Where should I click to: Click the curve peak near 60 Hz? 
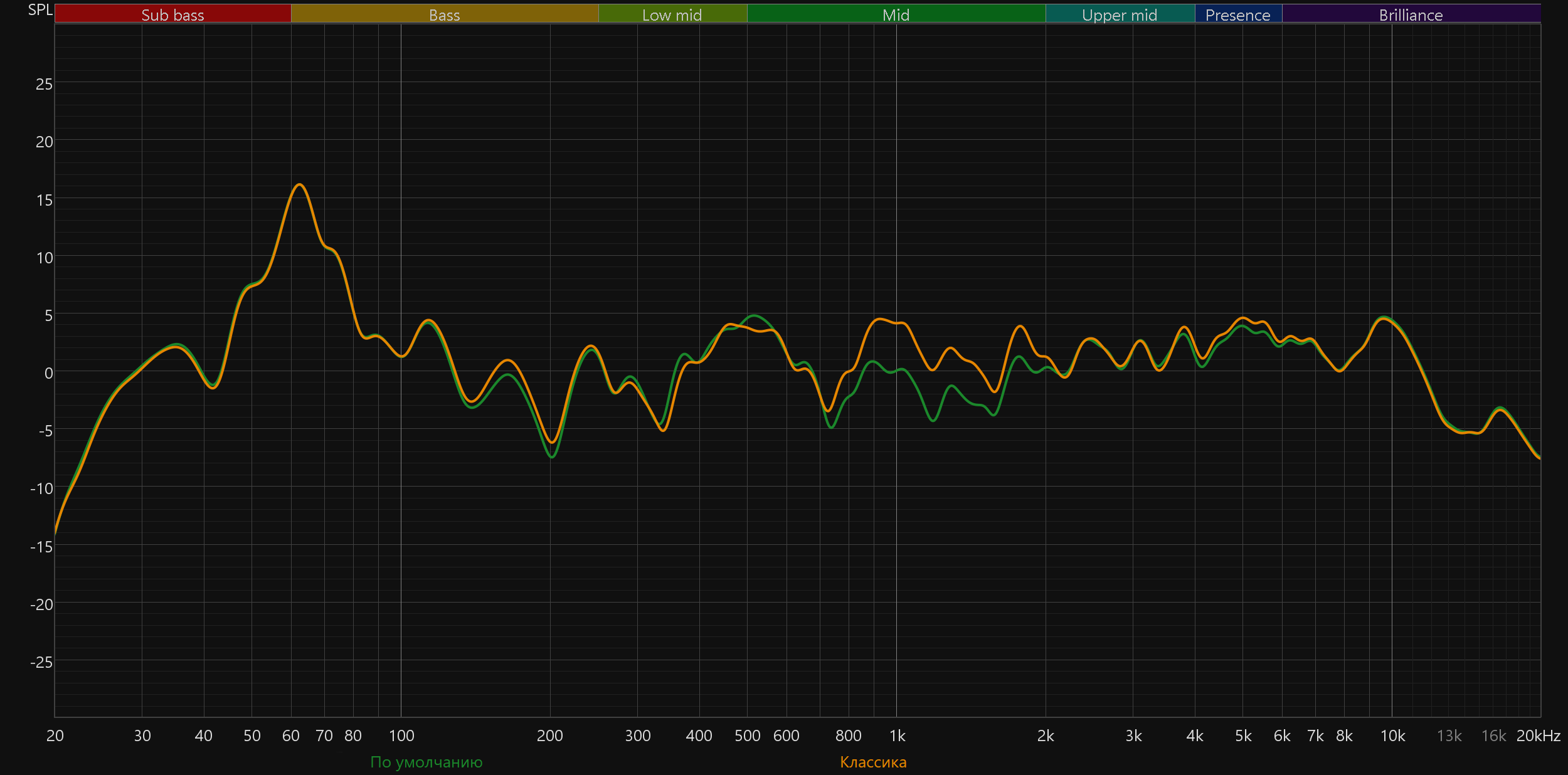300,184
